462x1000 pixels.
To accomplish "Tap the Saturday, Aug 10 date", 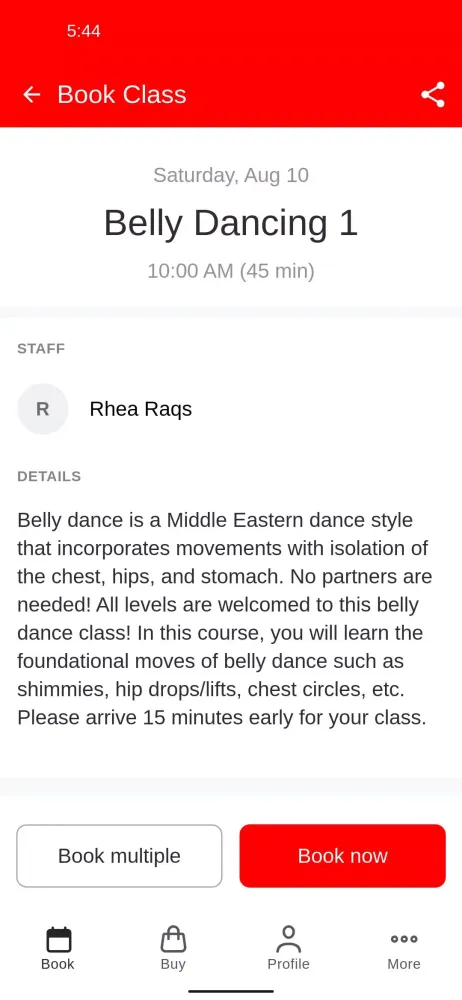I will 231,175.
